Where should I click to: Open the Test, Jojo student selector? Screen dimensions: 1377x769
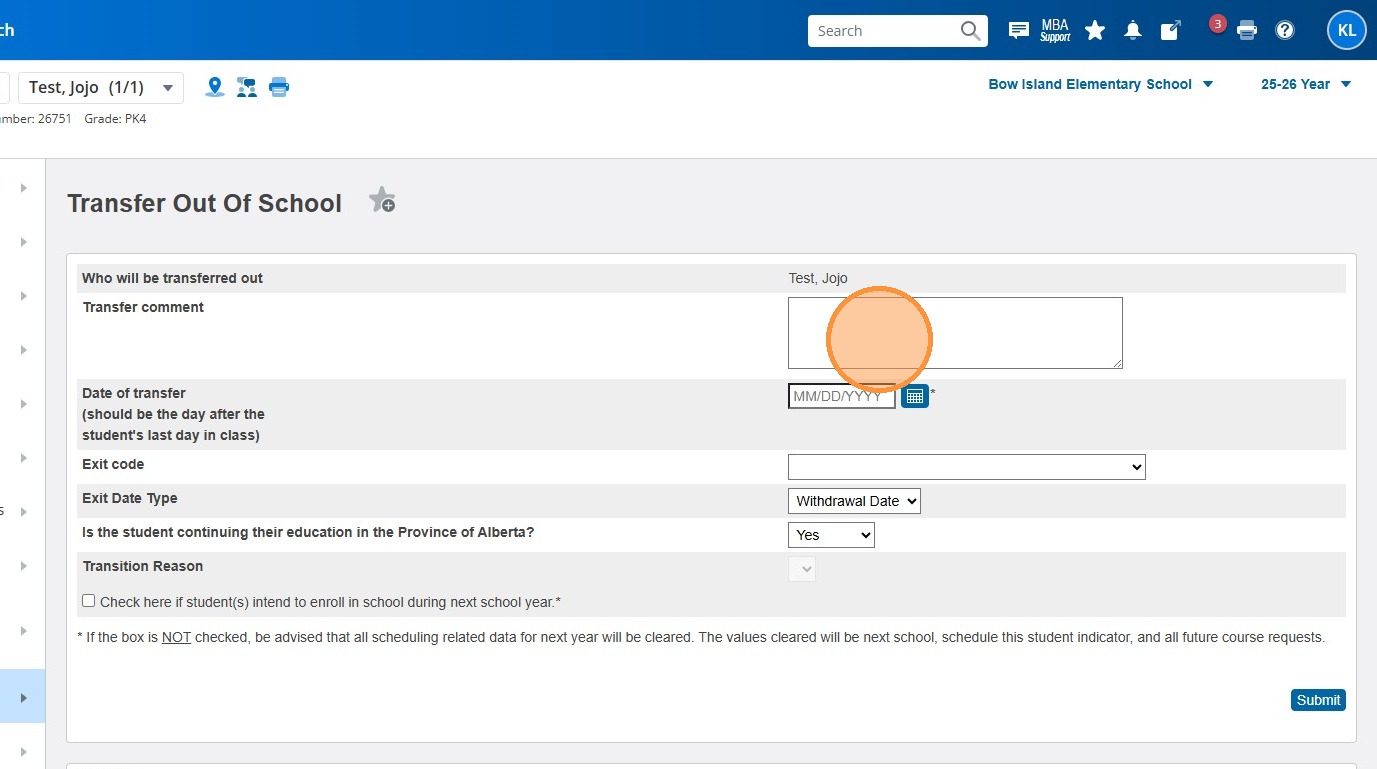coord(101,88)
